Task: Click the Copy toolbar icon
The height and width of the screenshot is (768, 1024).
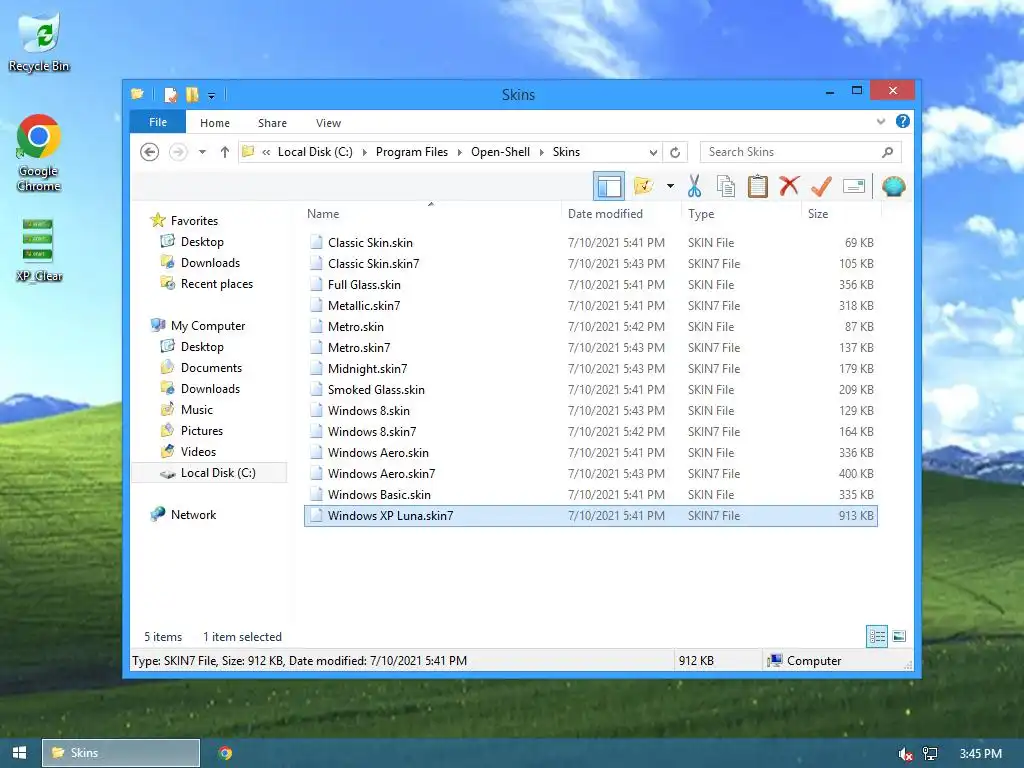Action: pos(726,186)
